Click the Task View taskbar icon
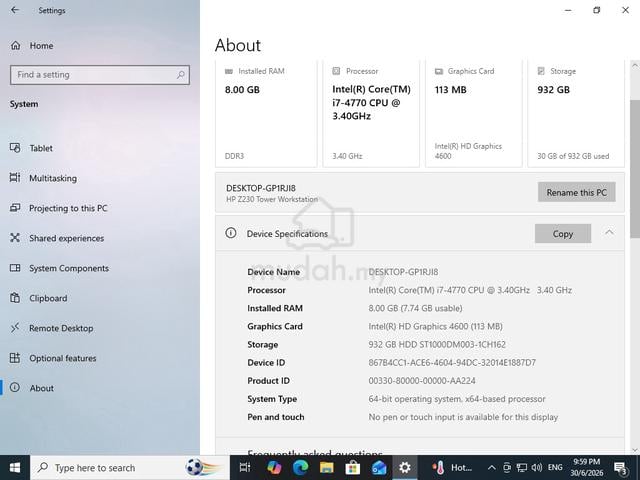The height and width of the screenshot is (480, 640). point(245,467)
